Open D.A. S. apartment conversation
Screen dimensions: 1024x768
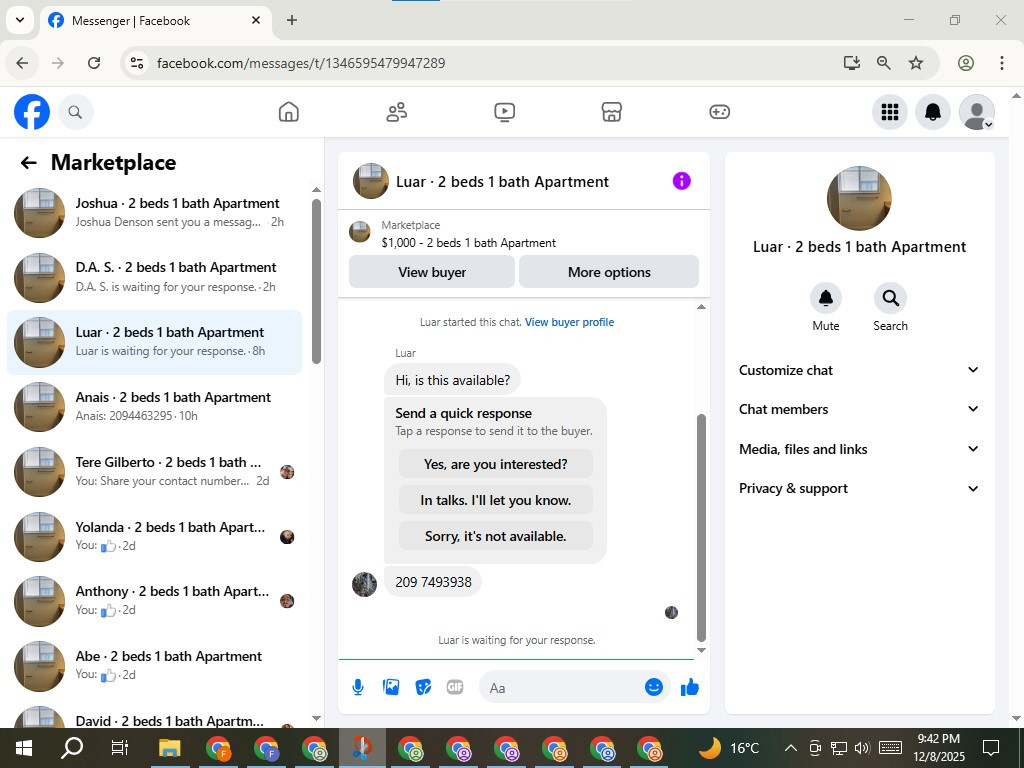pyautogui.click(x=154, y=278)
